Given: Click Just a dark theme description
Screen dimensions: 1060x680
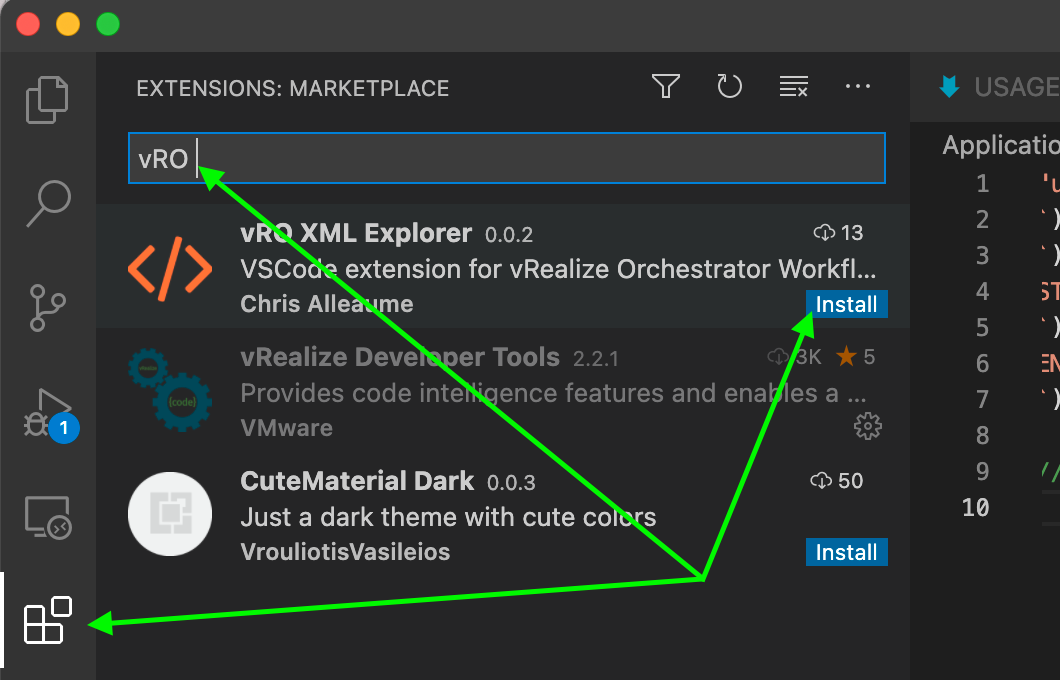Looking at the screenshot, I should tap(448, 517).
